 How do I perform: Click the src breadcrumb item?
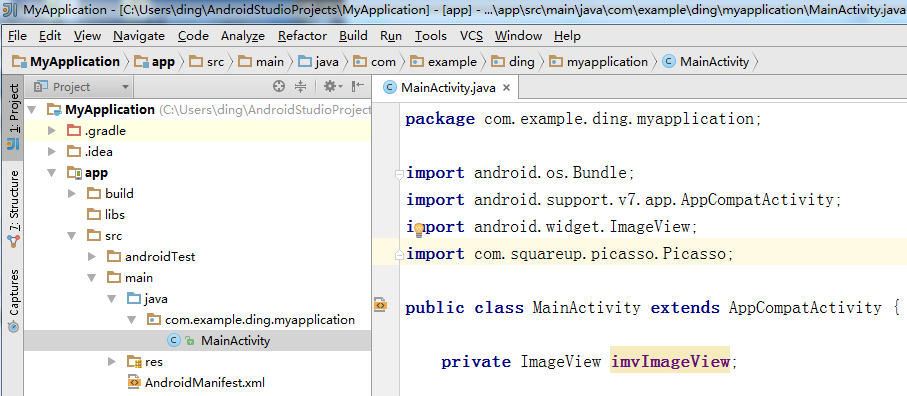[x=207, y=62]
